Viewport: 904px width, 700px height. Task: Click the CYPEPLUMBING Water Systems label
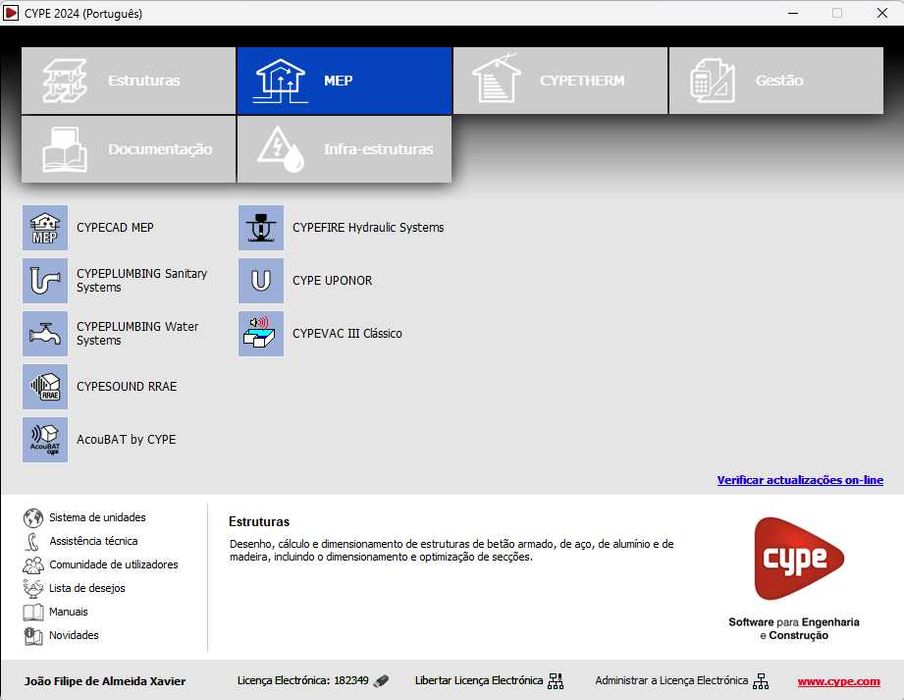tap(137, 334)
